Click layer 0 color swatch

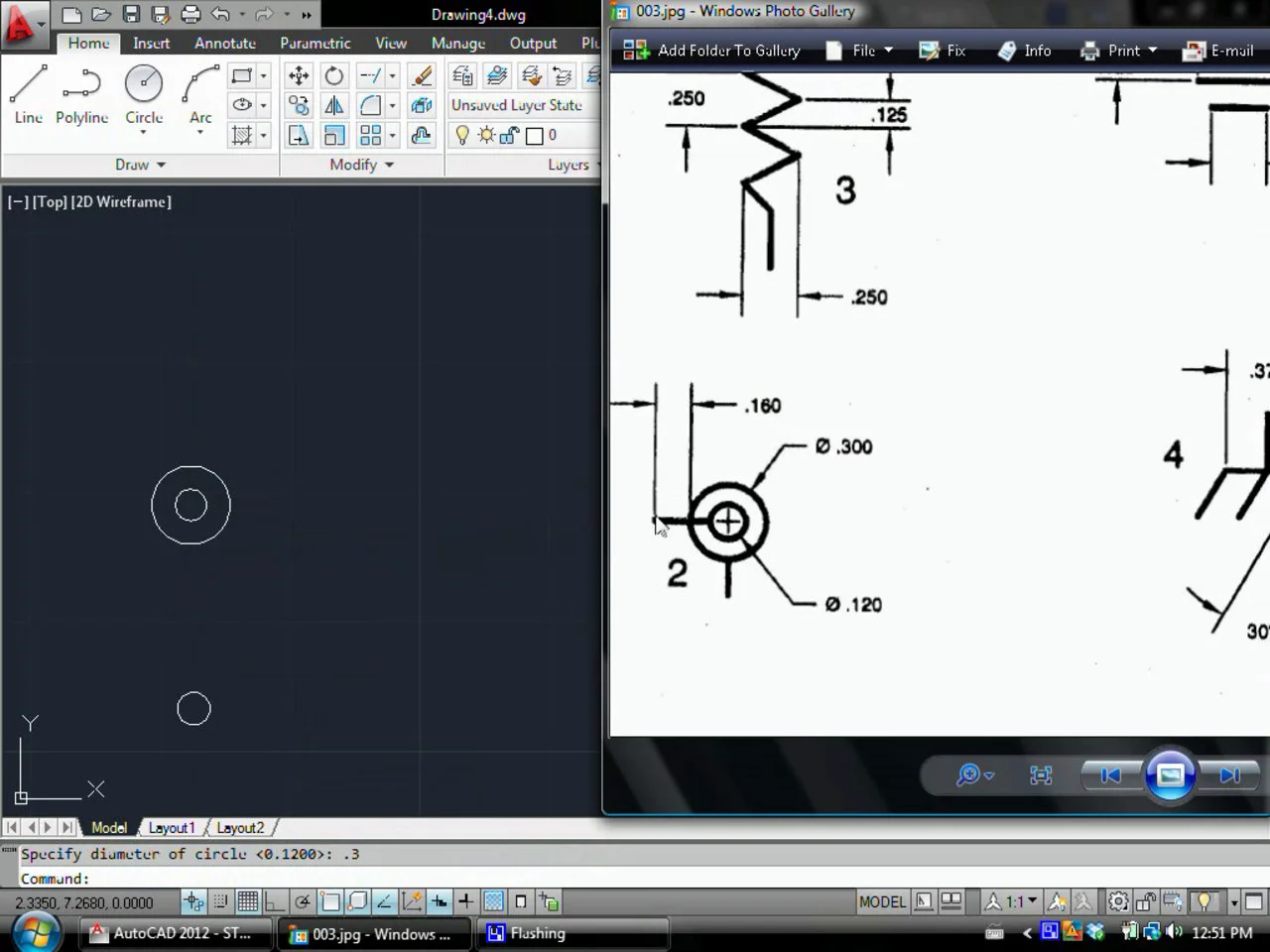[534, 135]
